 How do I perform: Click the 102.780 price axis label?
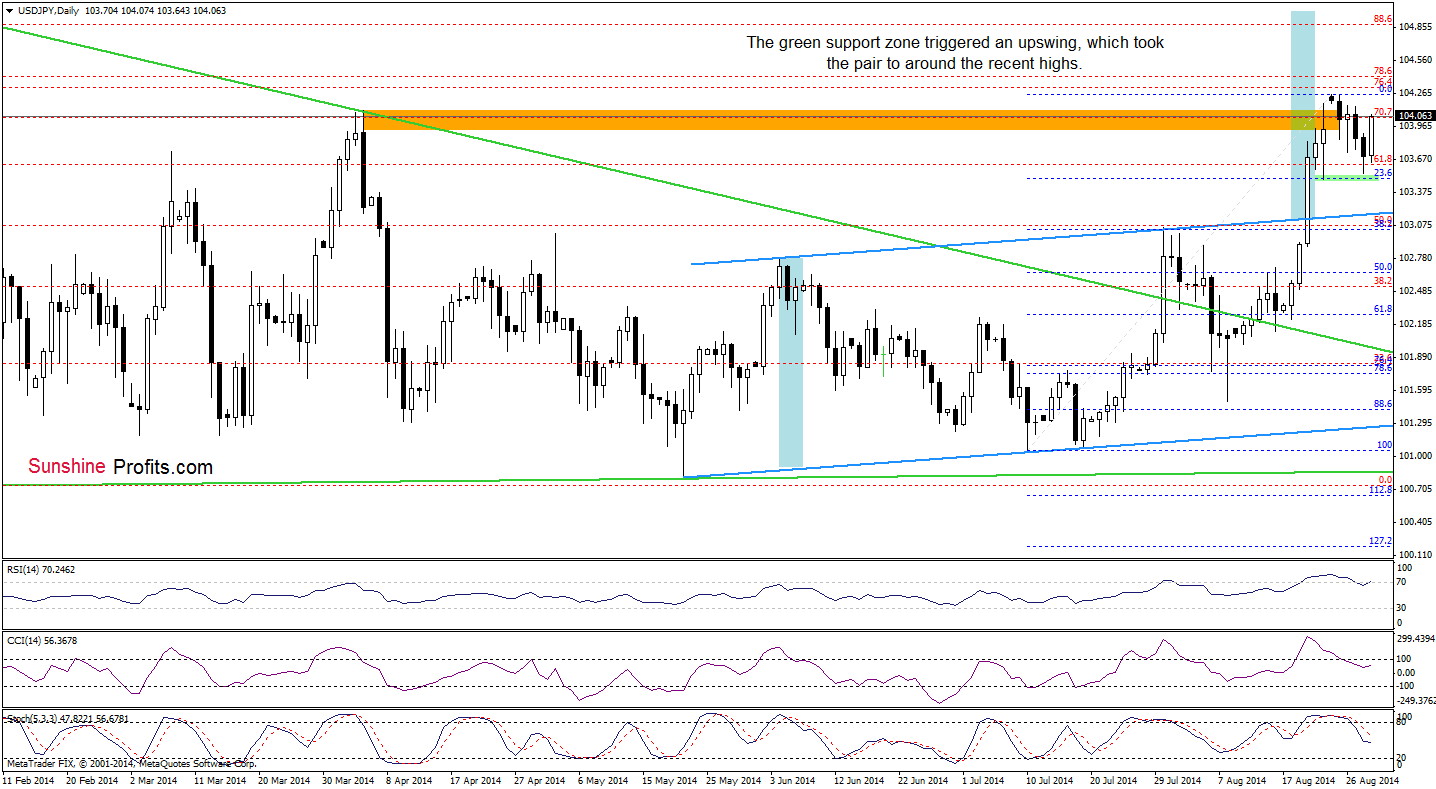point(1416,258)
